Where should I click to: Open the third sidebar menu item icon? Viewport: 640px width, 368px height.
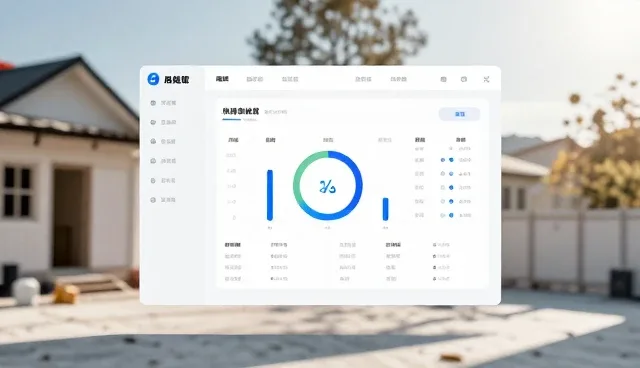153,141
